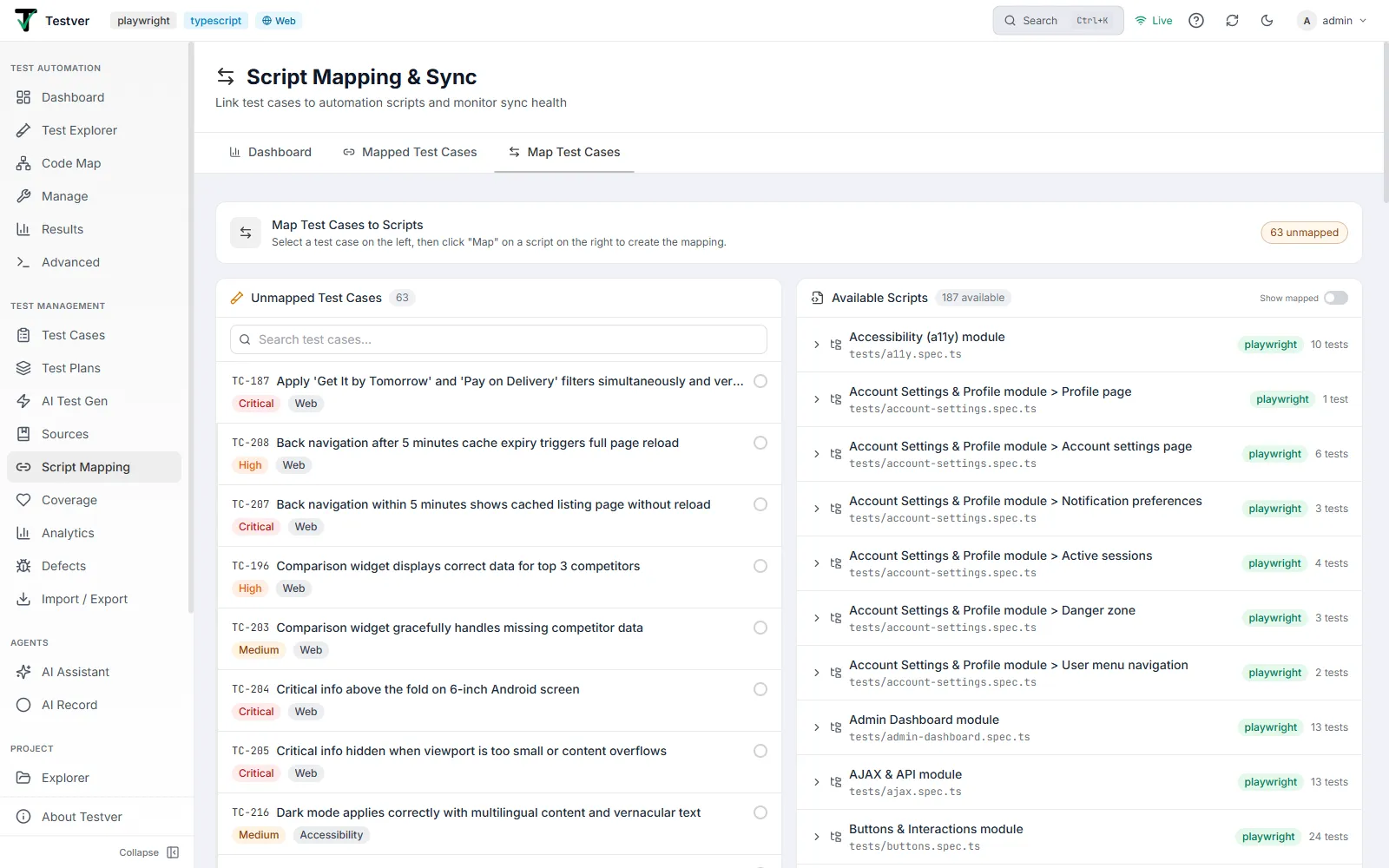Click the typescript language tag
The height and width of the screenshot is (868, 1389).
(x=216, y=21)
